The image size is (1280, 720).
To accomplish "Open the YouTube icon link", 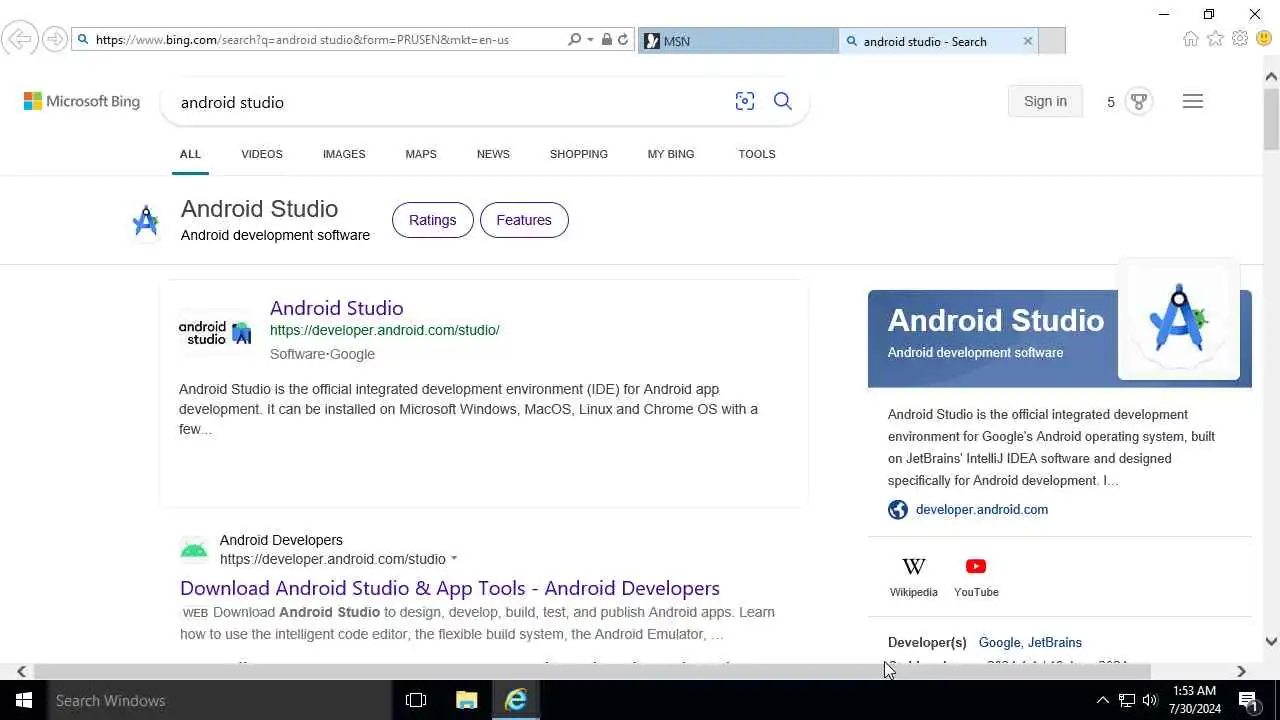I will [976, 577].
